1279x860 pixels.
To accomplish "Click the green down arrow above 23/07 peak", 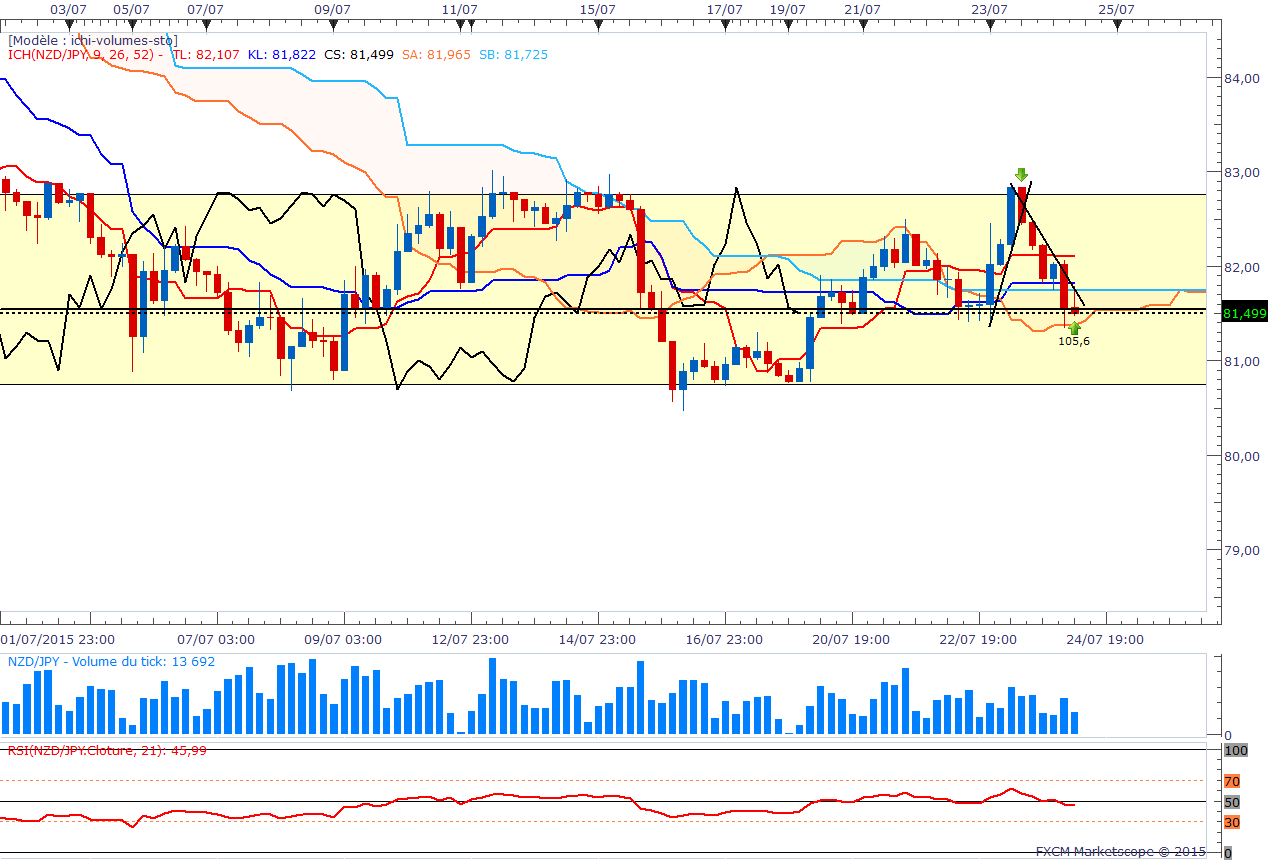I will point(1021,174).
